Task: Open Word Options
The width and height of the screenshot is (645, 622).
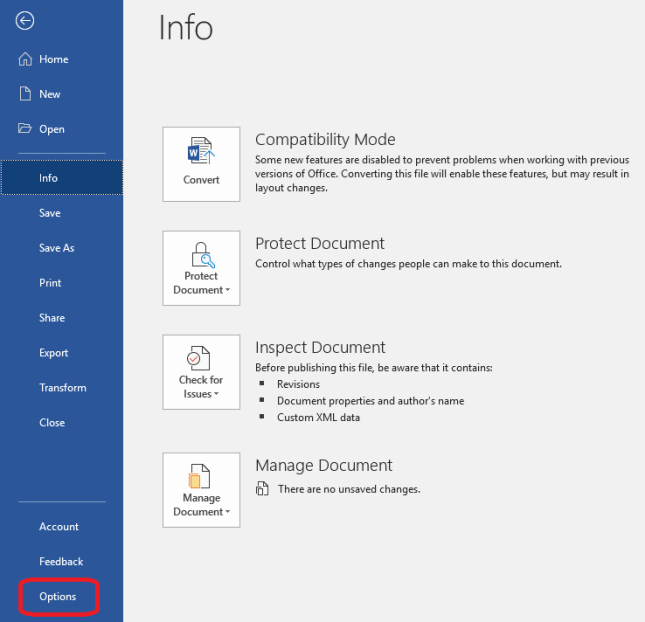Action: (x=58, y=597)
